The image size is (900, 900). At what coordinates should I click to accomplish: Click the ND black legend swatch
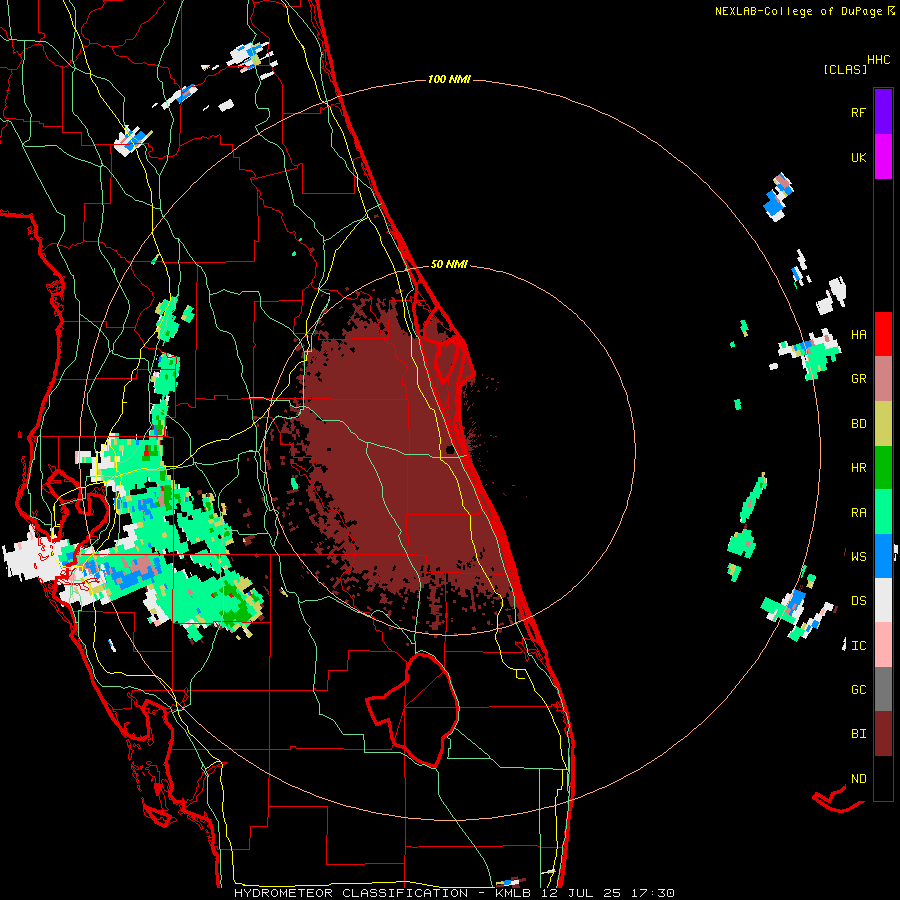pyautogui.click(x=883, y=778)
